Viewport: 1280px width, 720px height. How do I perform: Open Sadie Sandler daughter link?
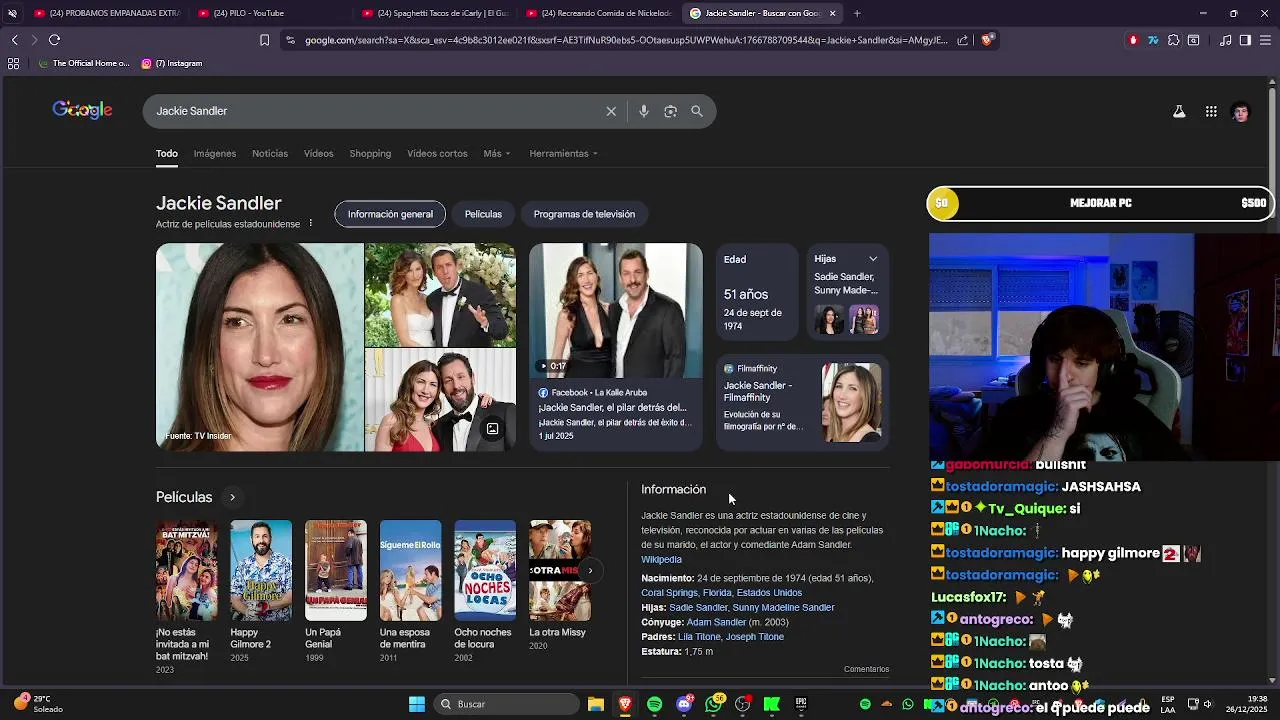click(x=698, y=607)
